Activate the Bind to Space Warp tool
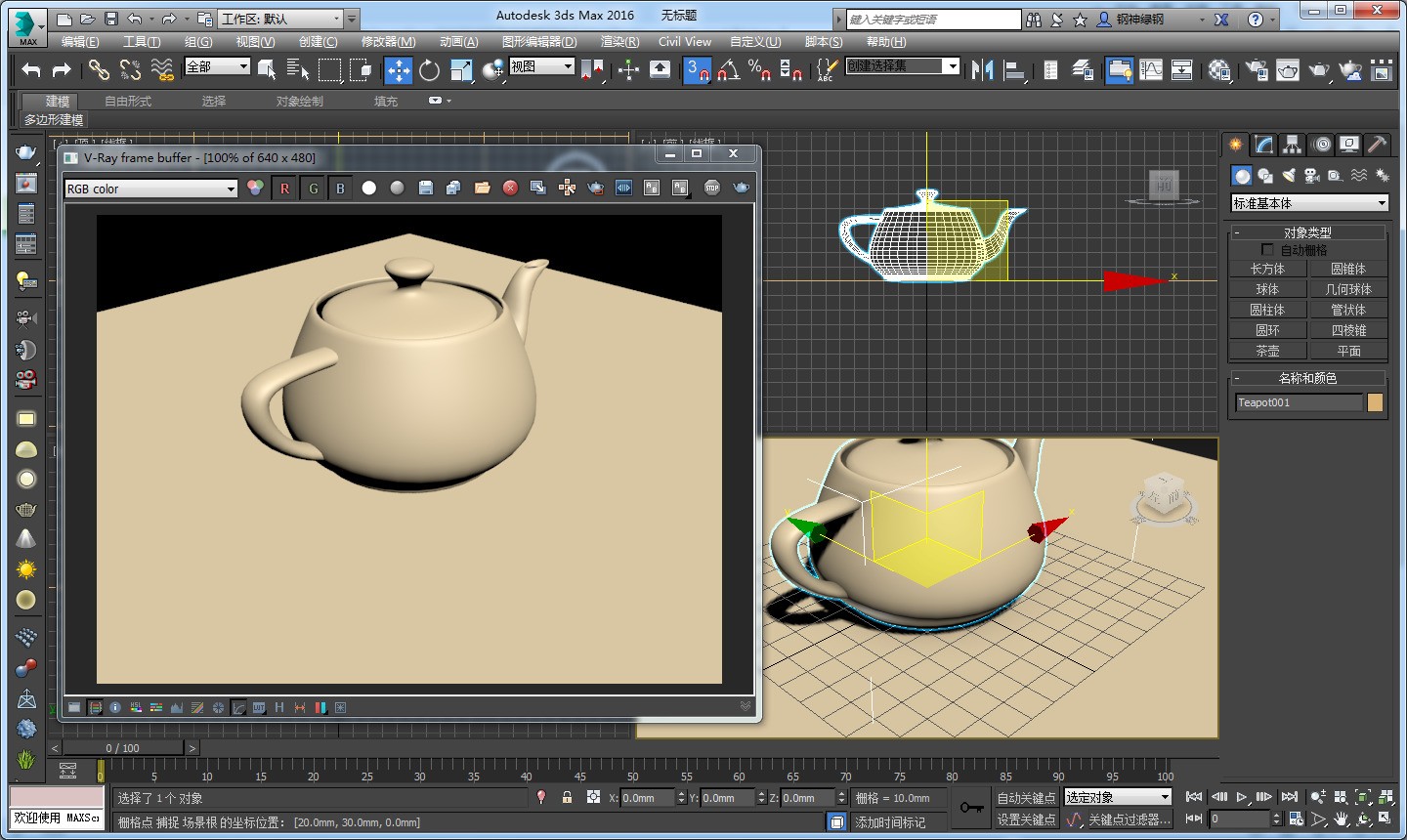 coord(162,69)
